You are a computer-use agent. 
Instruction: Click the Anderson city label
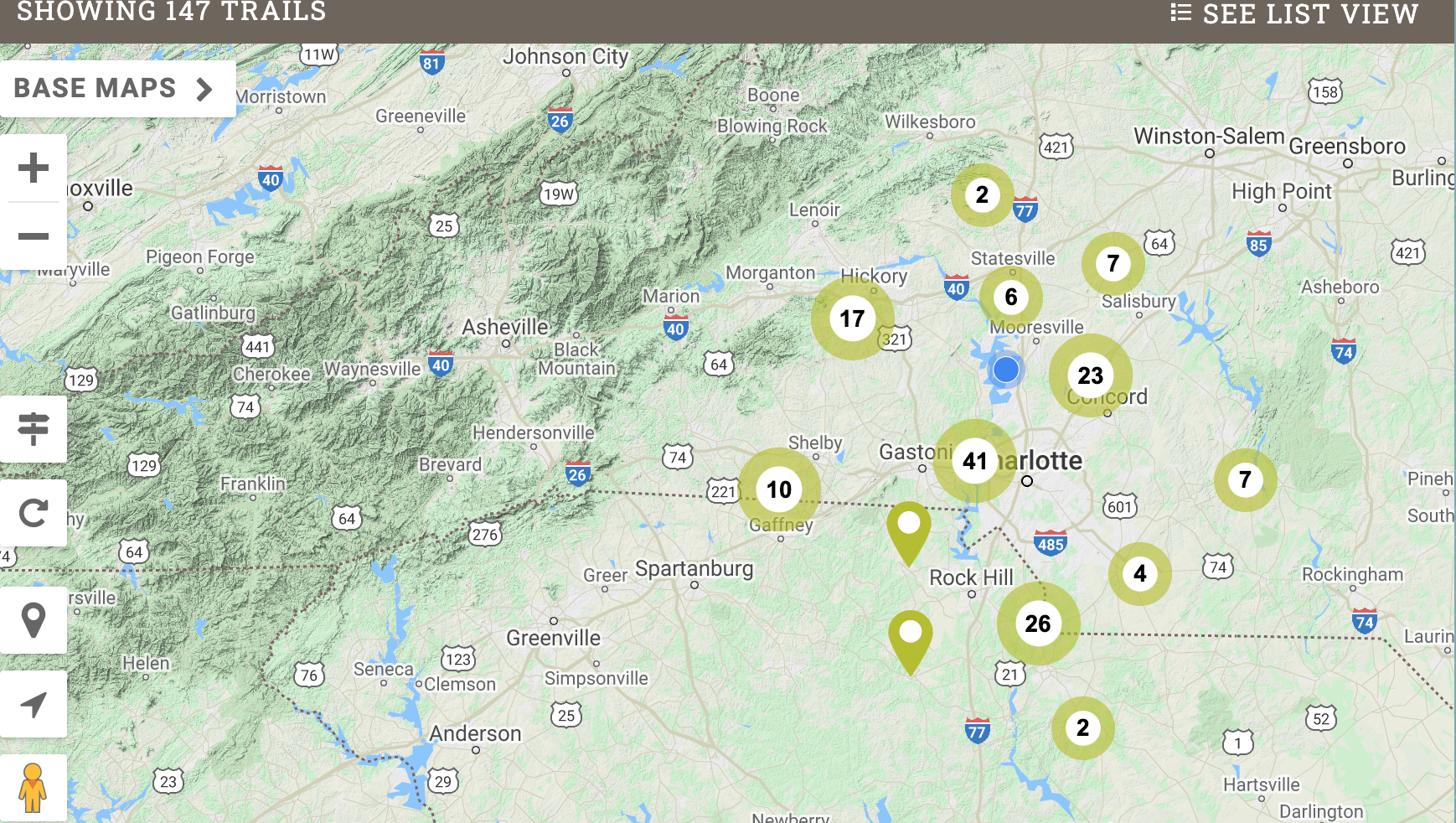475,734
